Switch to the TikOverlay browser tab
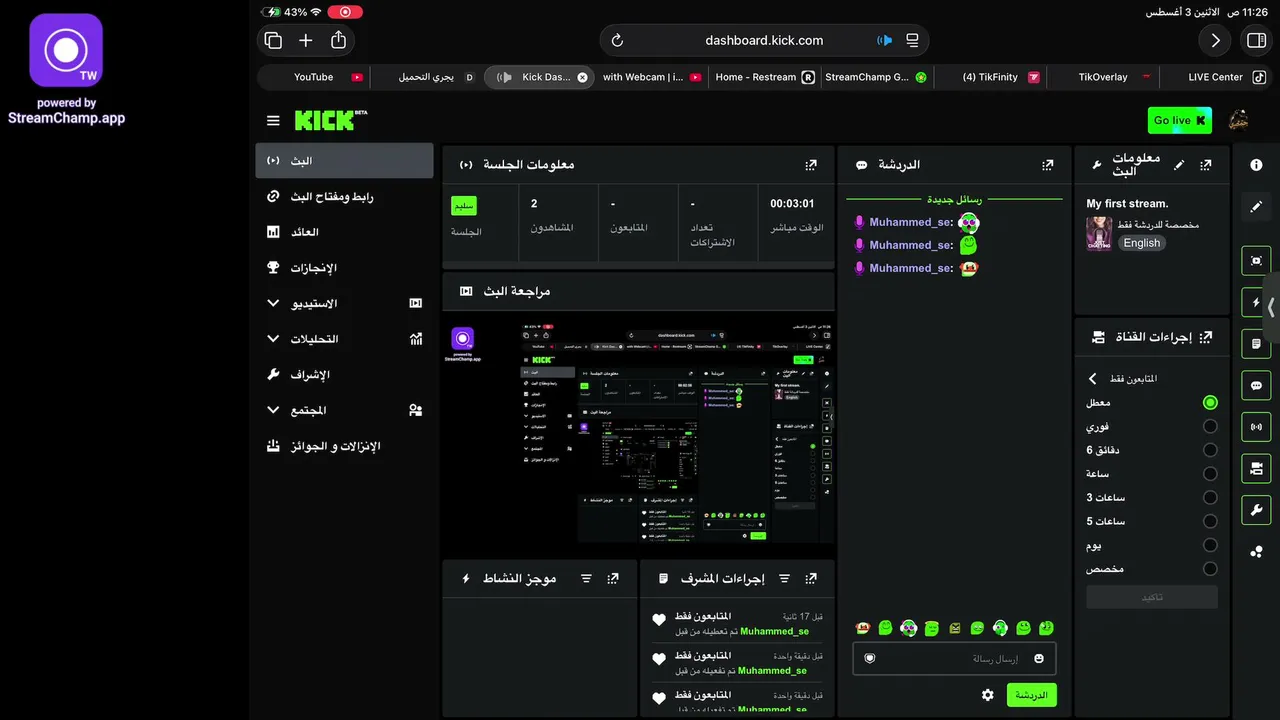 tap(1104, 77)
